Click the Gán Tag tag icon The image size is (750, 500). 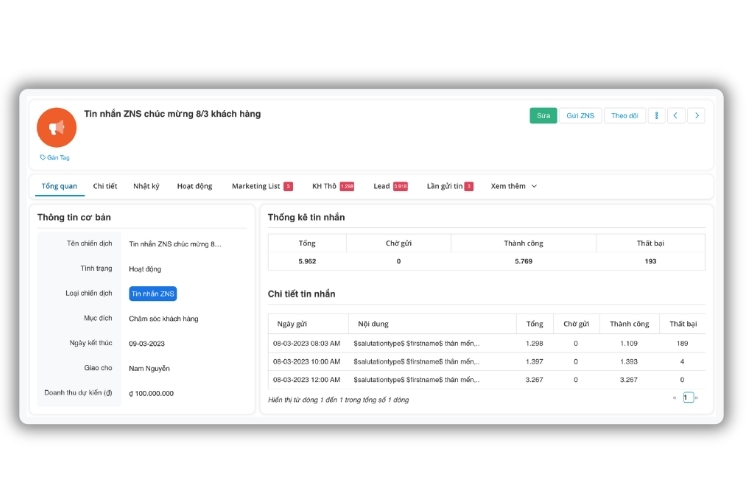coord(43,157)
